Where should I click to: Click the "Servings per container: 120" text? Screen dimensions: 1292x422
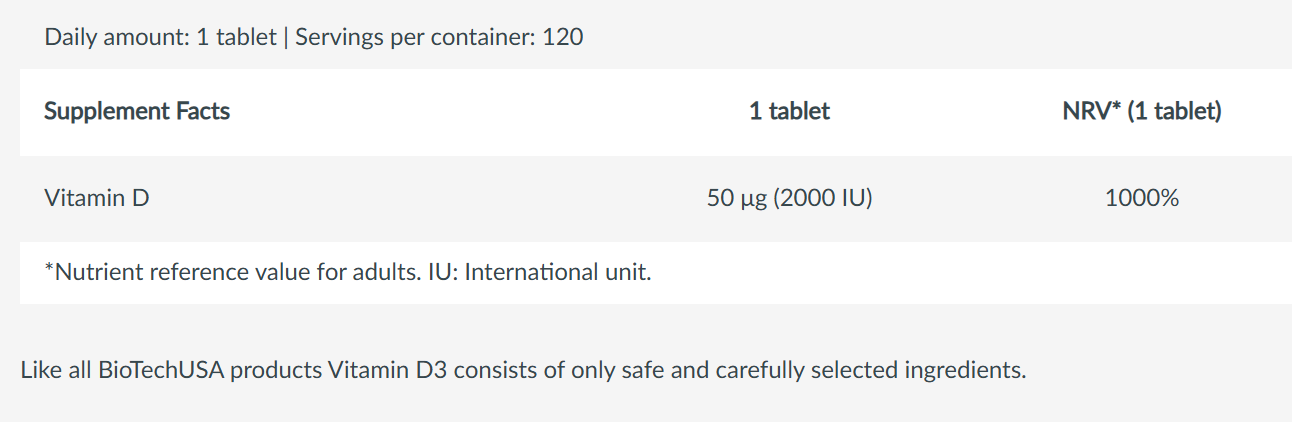[439, 38]
